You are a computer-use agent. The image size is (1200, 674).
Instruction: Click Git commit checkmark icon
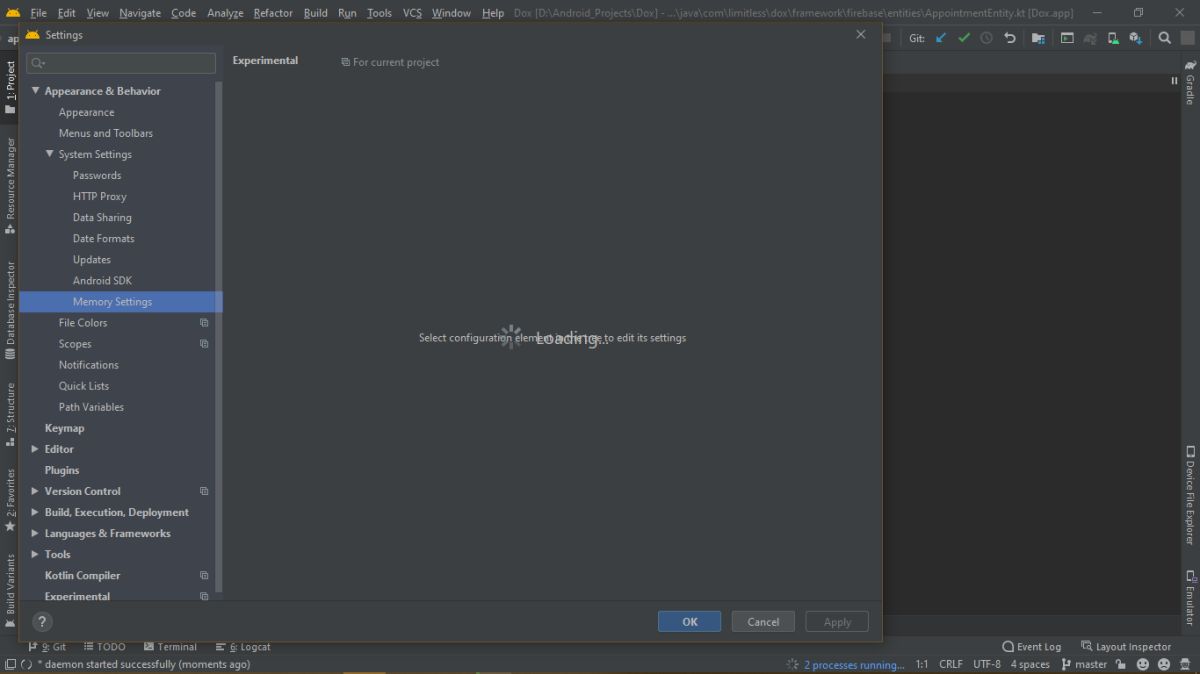(x=964, y=38)
